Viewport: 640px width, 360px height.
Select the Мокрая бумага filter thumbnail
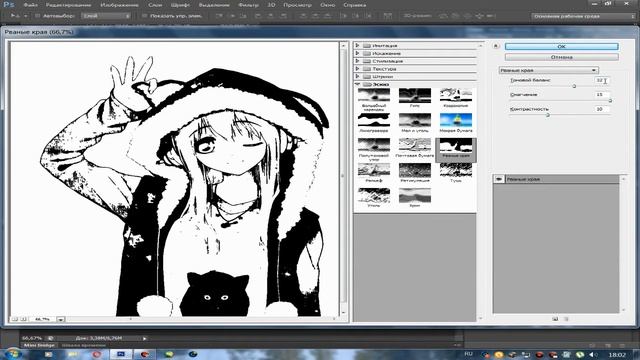[456, 121]
